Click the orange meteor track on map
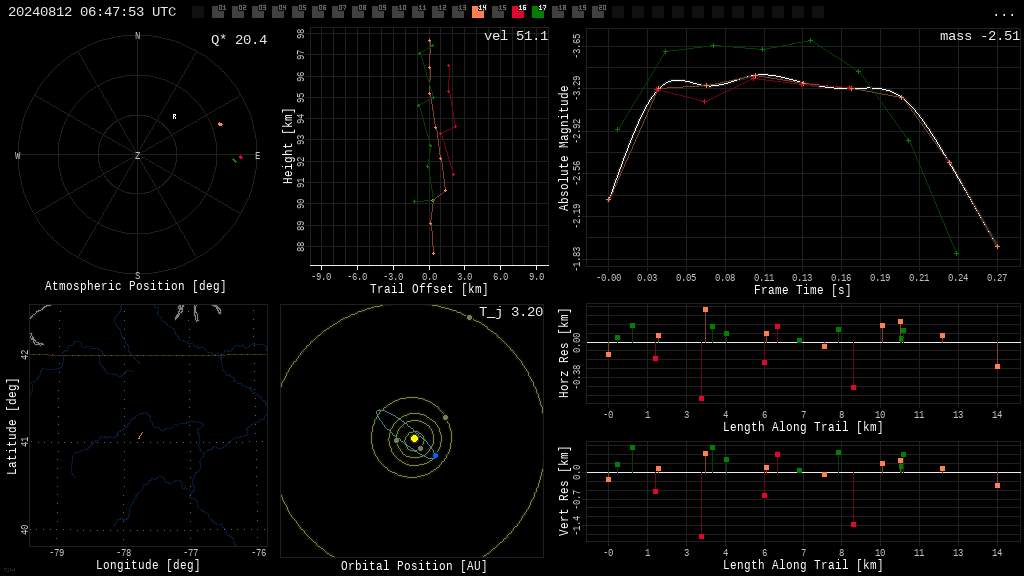The image size is (1024, 576). tap(140, 435)
